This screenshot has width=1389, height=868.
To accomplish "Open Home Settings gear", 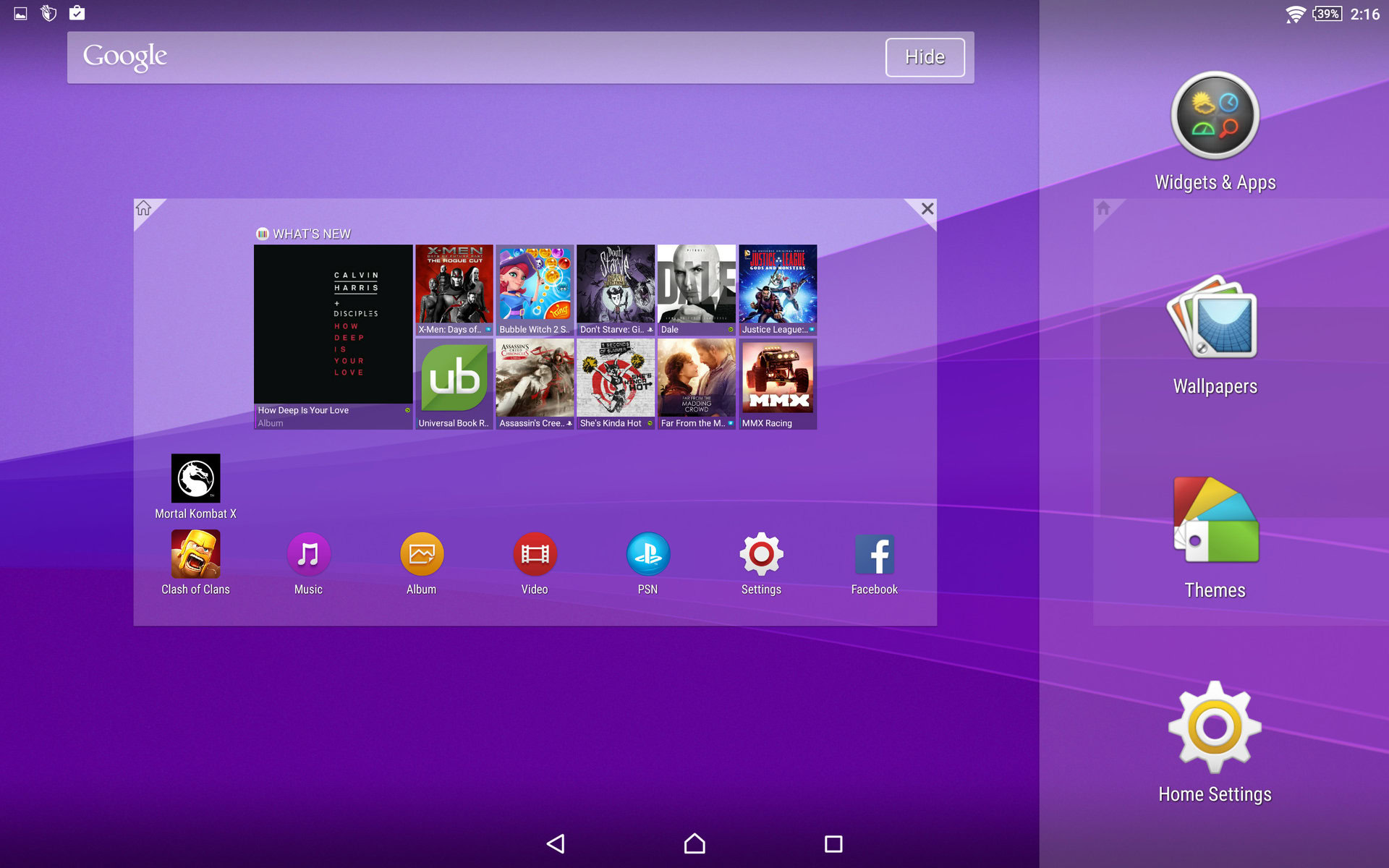I will click(1215, 727).
